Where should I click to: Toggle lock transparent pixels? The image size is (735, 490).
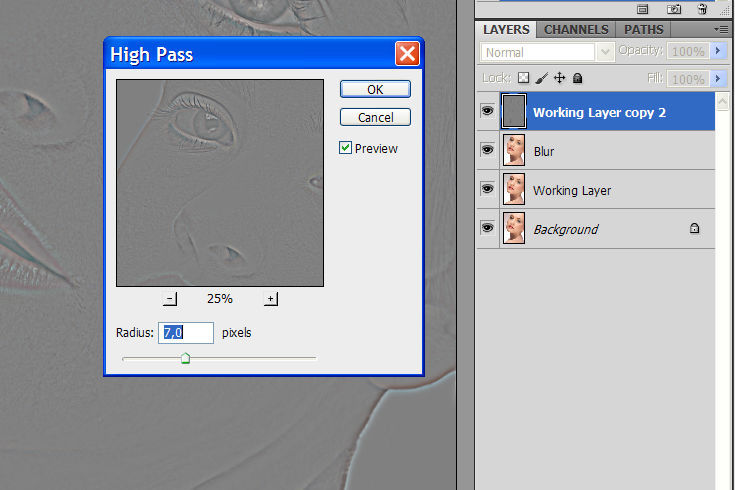pos(523,78)
